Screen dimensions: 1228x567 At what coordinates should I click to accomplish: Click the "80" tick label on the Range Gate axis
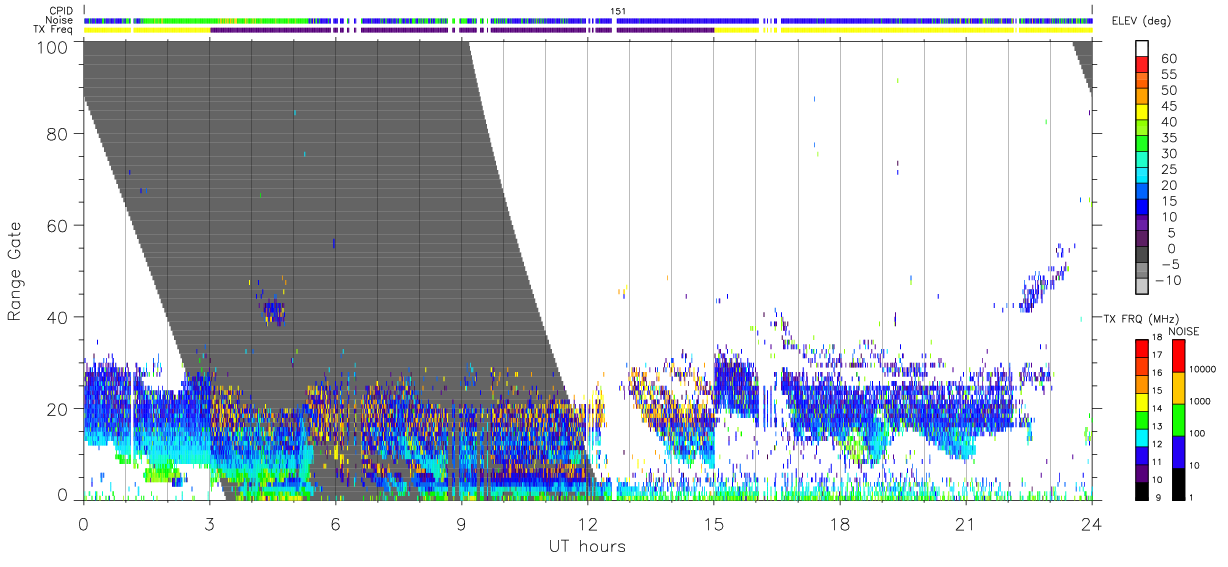tap(57, 134)
